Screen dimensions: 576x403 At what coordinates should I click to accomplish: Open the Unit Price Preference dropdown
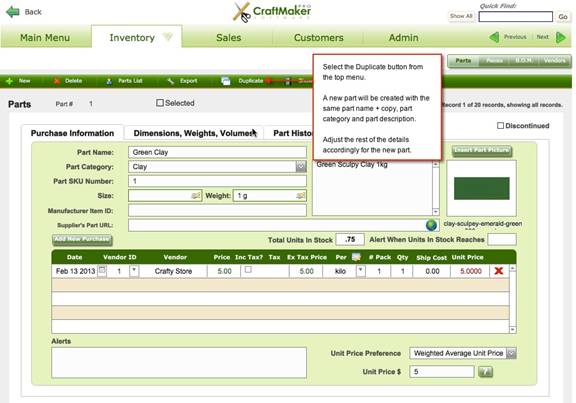tap(511, 353)
